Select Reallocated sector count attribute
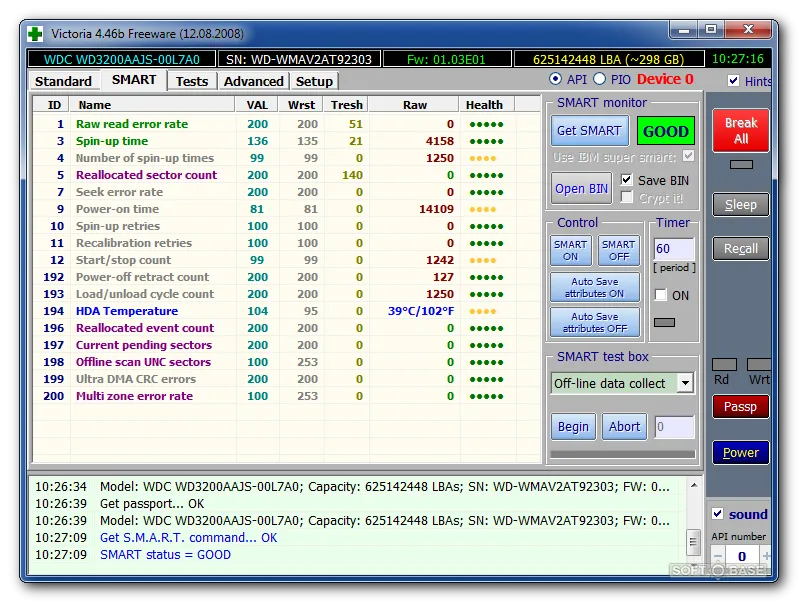 (x=288, y=175)
